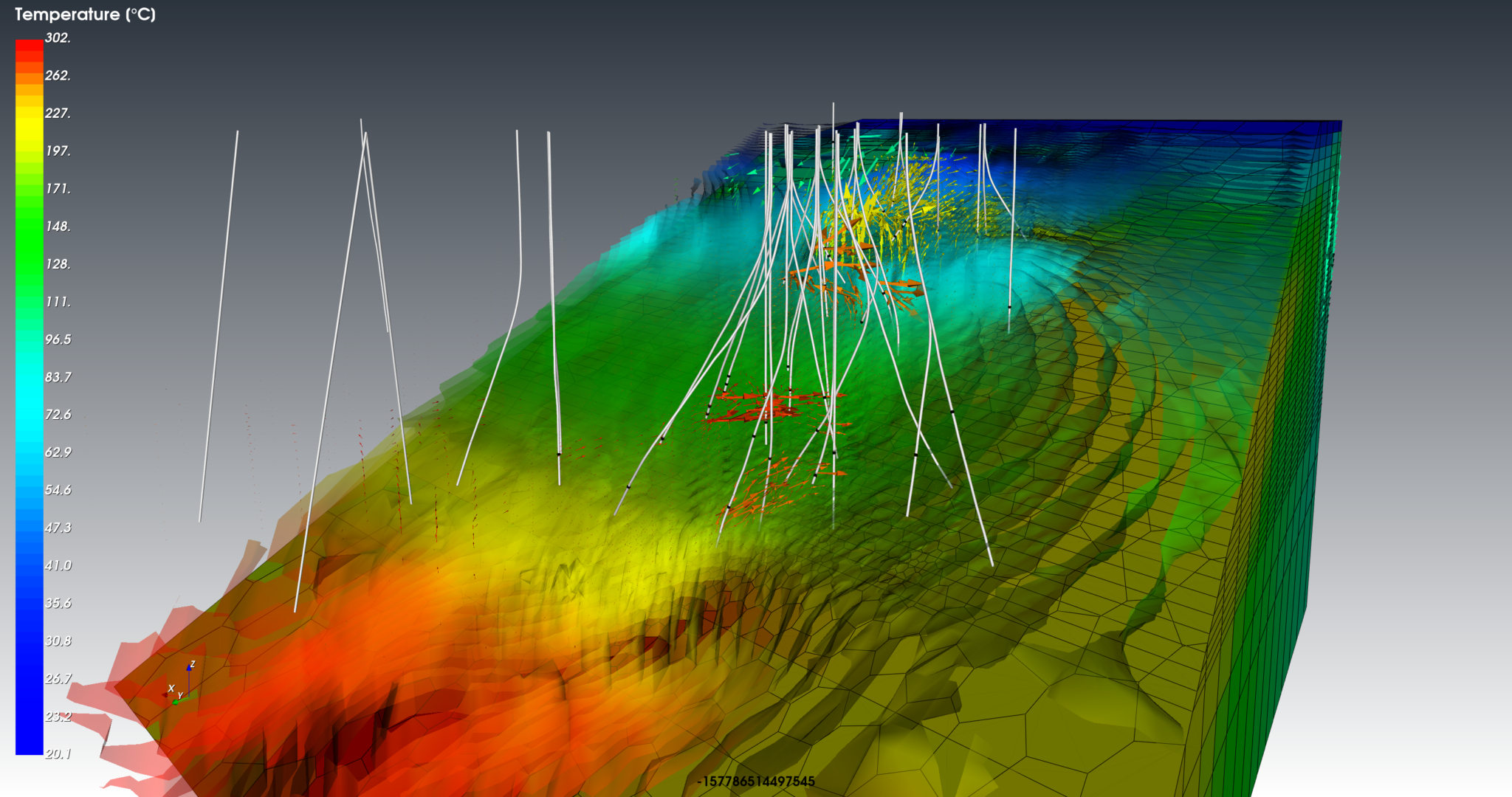1512x797 pixels.
Task: Click the '54.6' legend label
Action: pyautogui.click(x=58, y=489)
